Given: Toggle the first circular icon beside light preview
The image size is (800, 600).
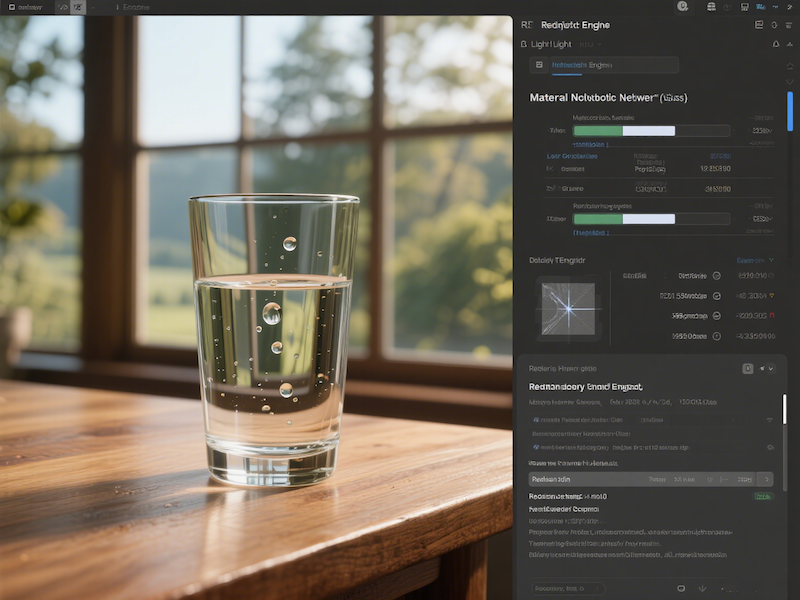Looking at the screenshot, I should (x=716, y=275).
